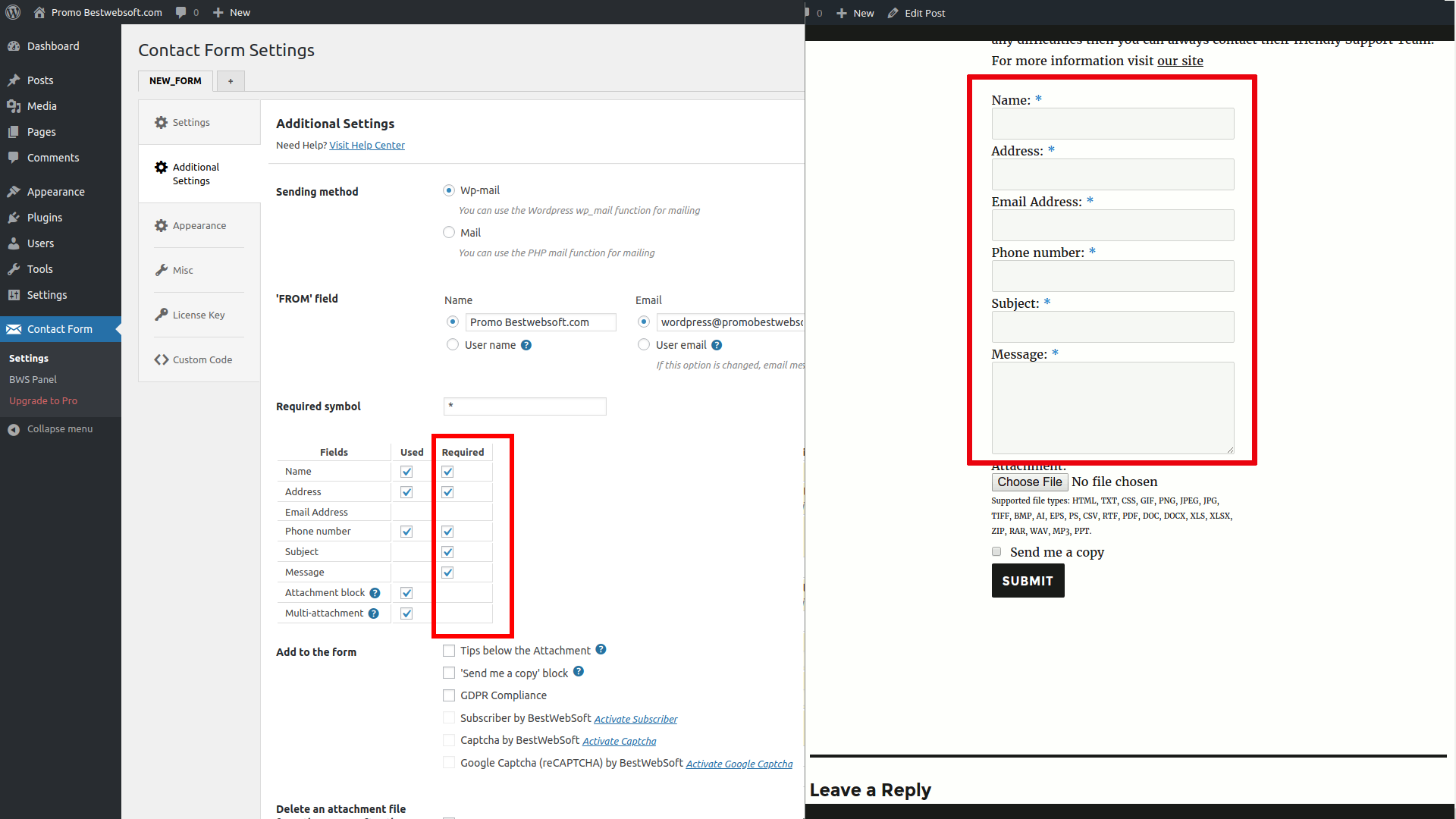Screen dimensions: 1456x819
Task: Open Visit Help Center link
Action: coord(367,146)
